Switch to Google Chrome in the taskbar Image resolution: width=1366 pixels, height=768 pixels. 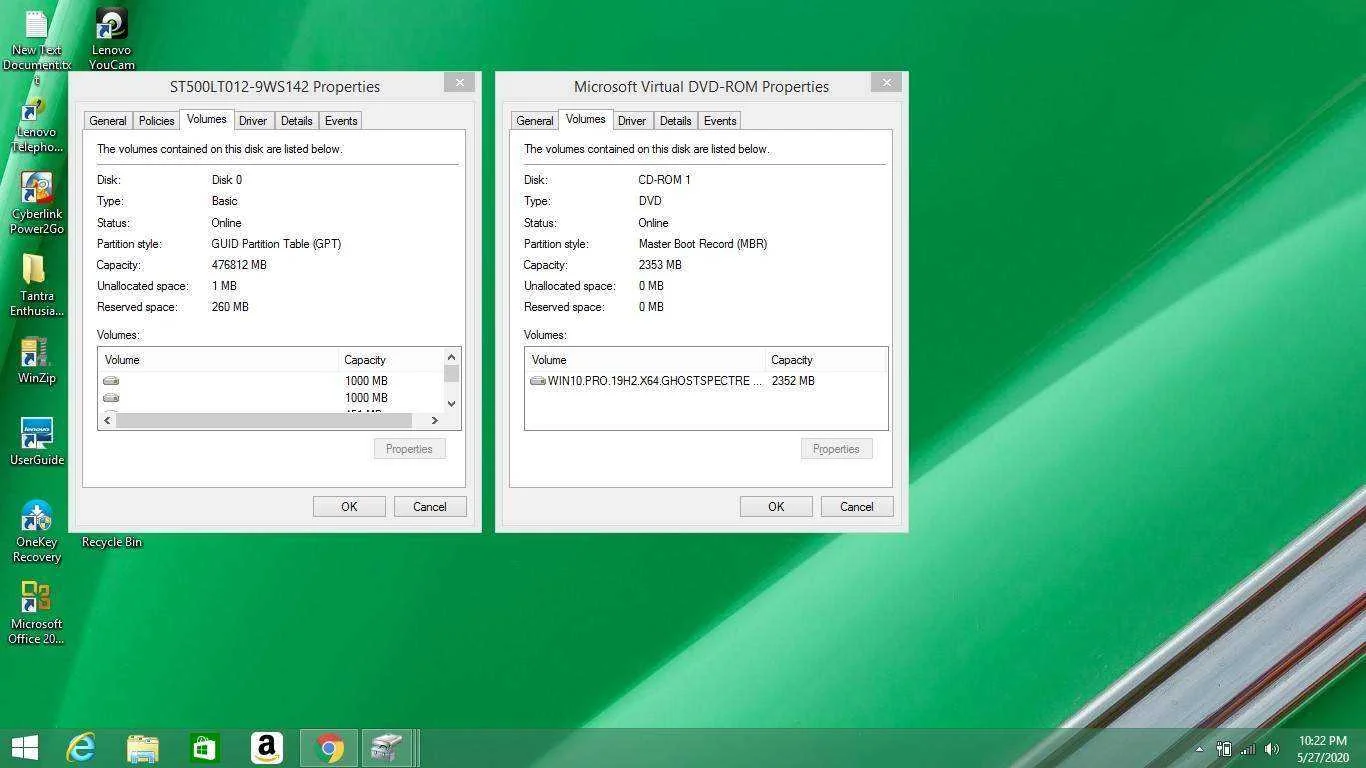(x=329, y=748)
